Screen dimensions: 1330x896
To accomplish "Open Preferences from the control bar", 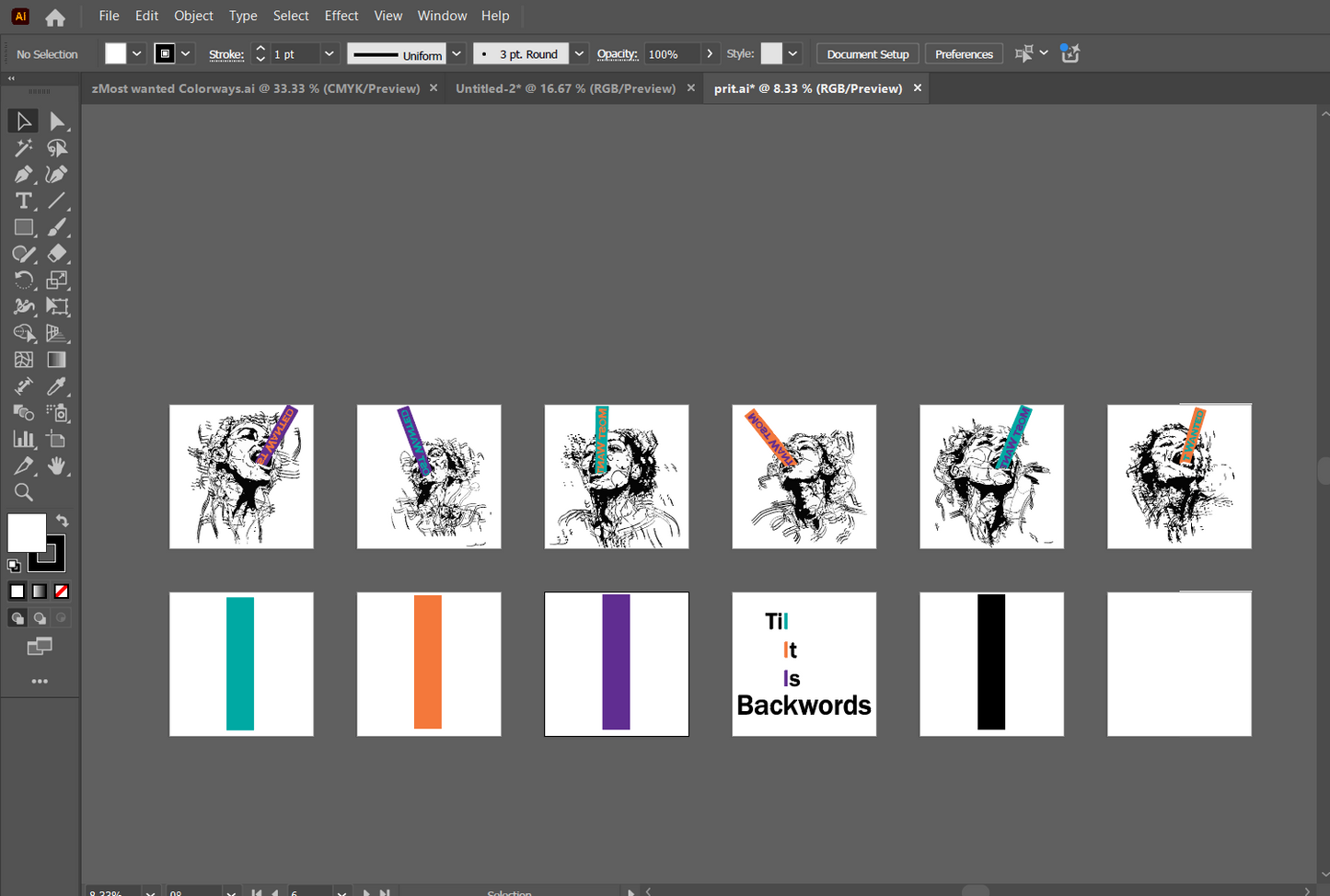I will (964, 54).
